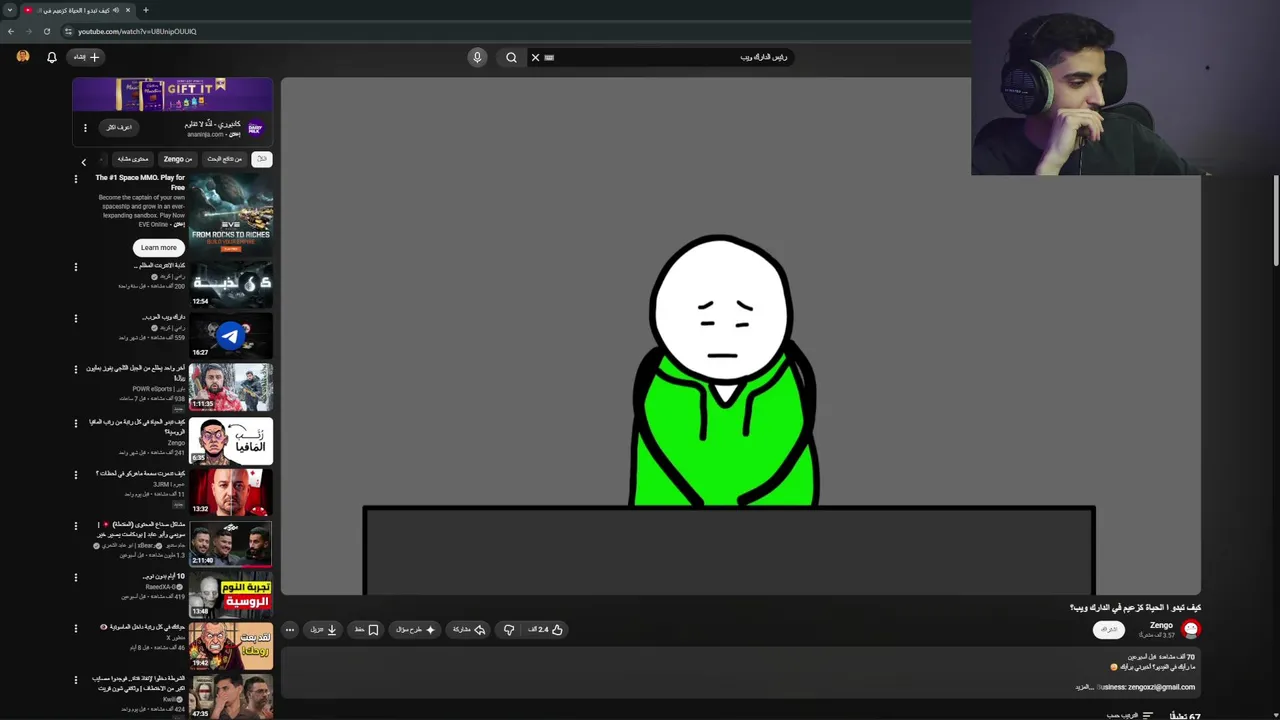Click the main video player area
1280x720 pixels.
point(740,336)
